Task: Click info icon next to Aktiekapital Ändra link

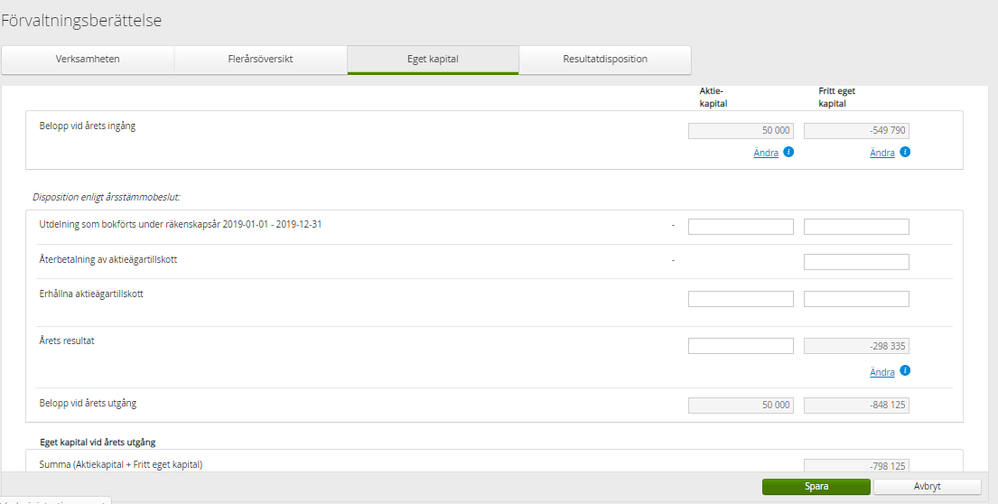Action: (789, 152)
